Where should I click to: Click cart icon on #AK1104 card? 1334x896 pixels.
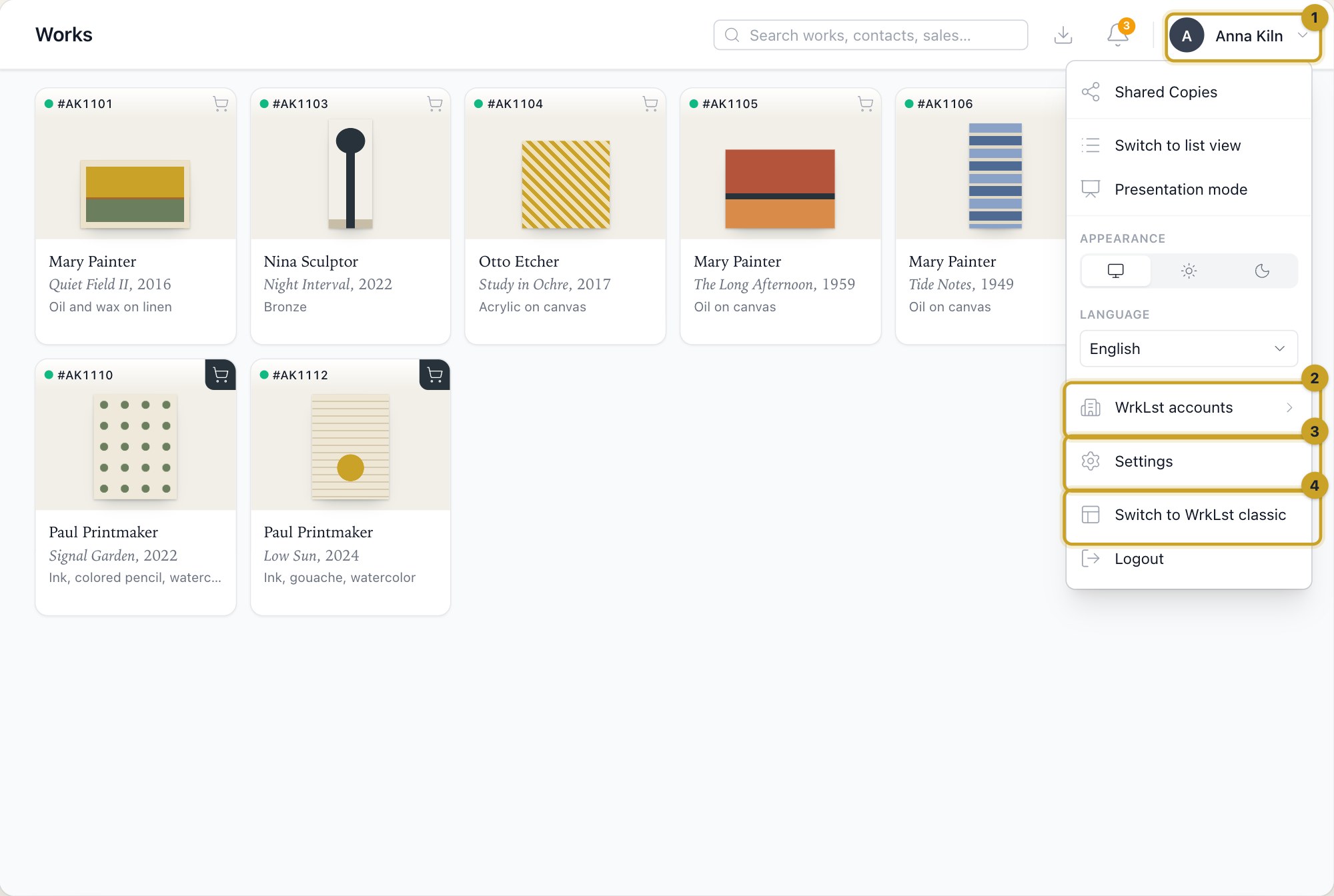tap(650, 103)
